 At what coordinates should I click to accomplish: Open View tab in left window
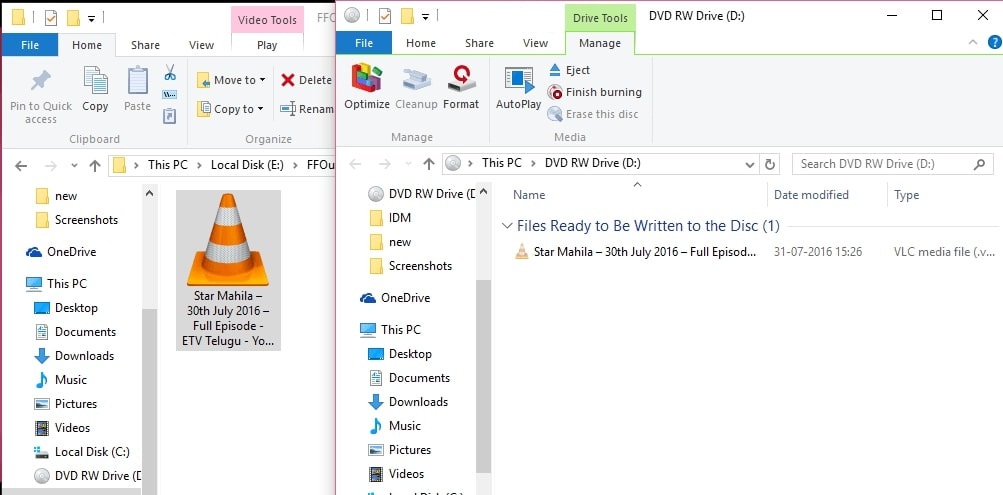coord(201,45)
